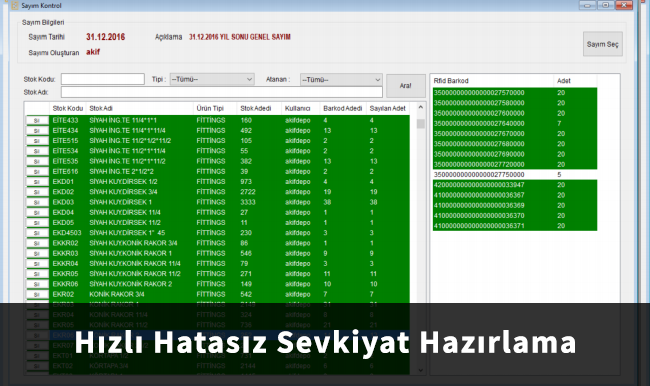Viewport: 650px width, 386px height.
Task: Click the stock list scrollbar thumb
Action: tap(420, 124)
